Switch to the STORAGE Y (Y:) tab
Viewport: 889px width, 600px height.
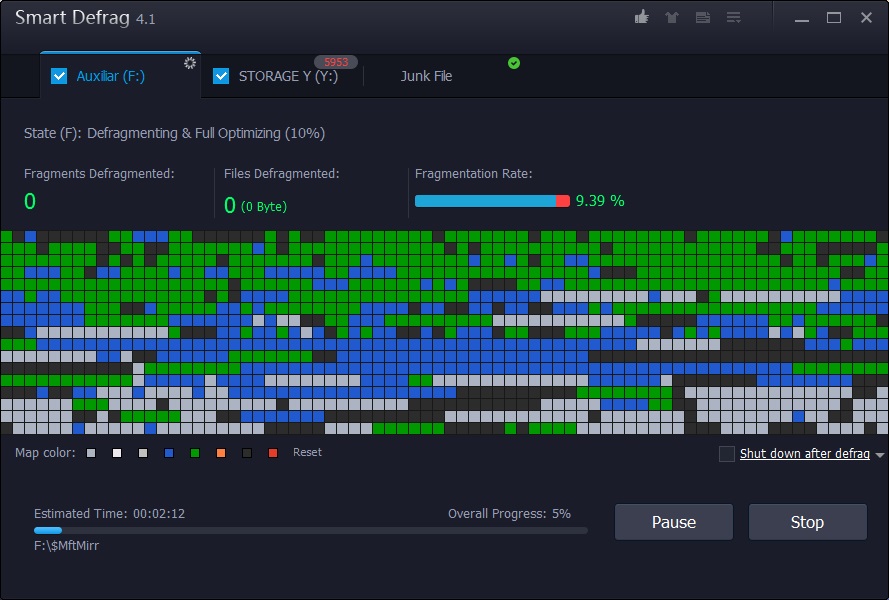(287, 76)
